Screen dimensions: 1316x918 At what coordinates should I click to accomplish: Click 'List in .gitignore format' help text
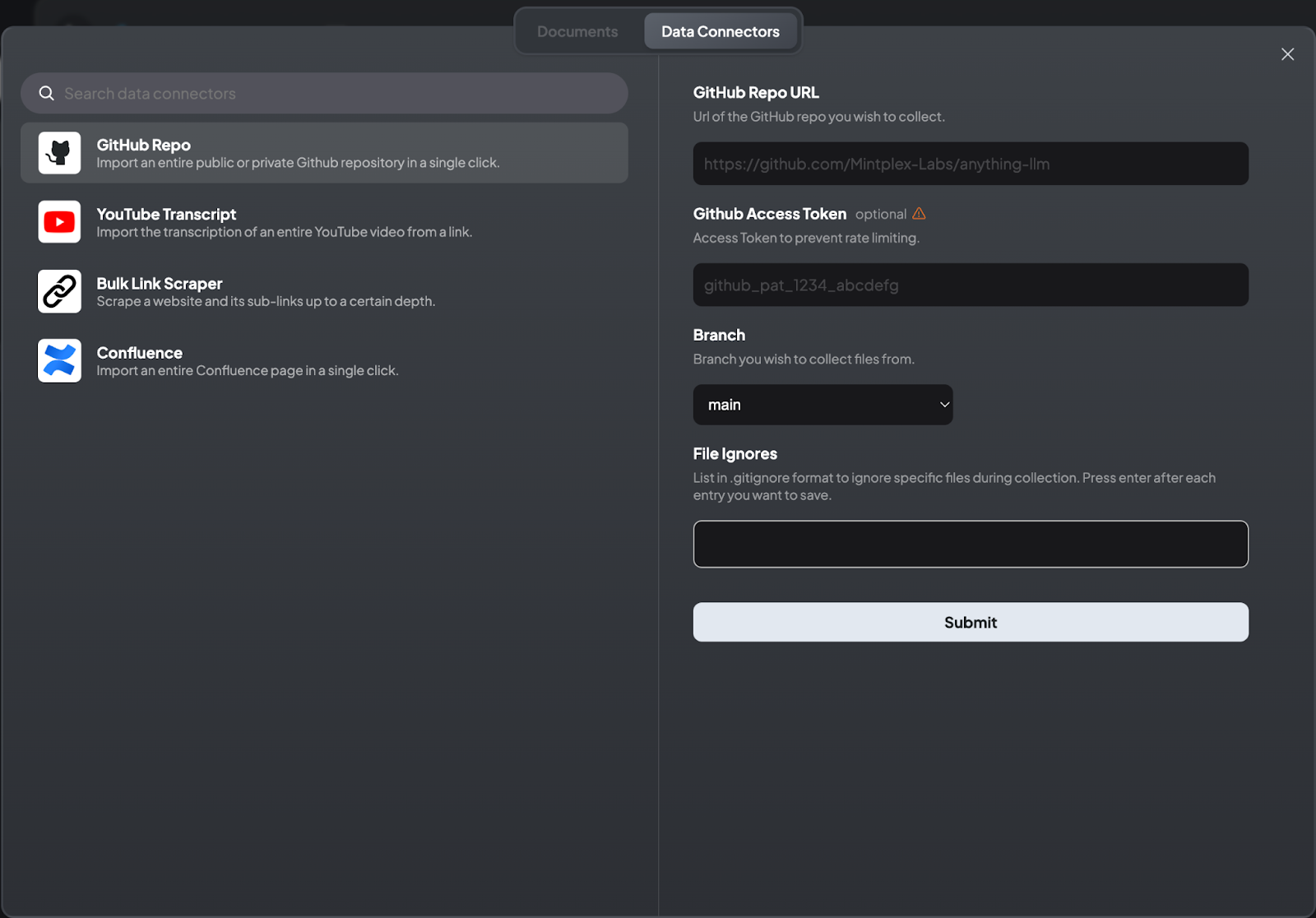(954, 486)
